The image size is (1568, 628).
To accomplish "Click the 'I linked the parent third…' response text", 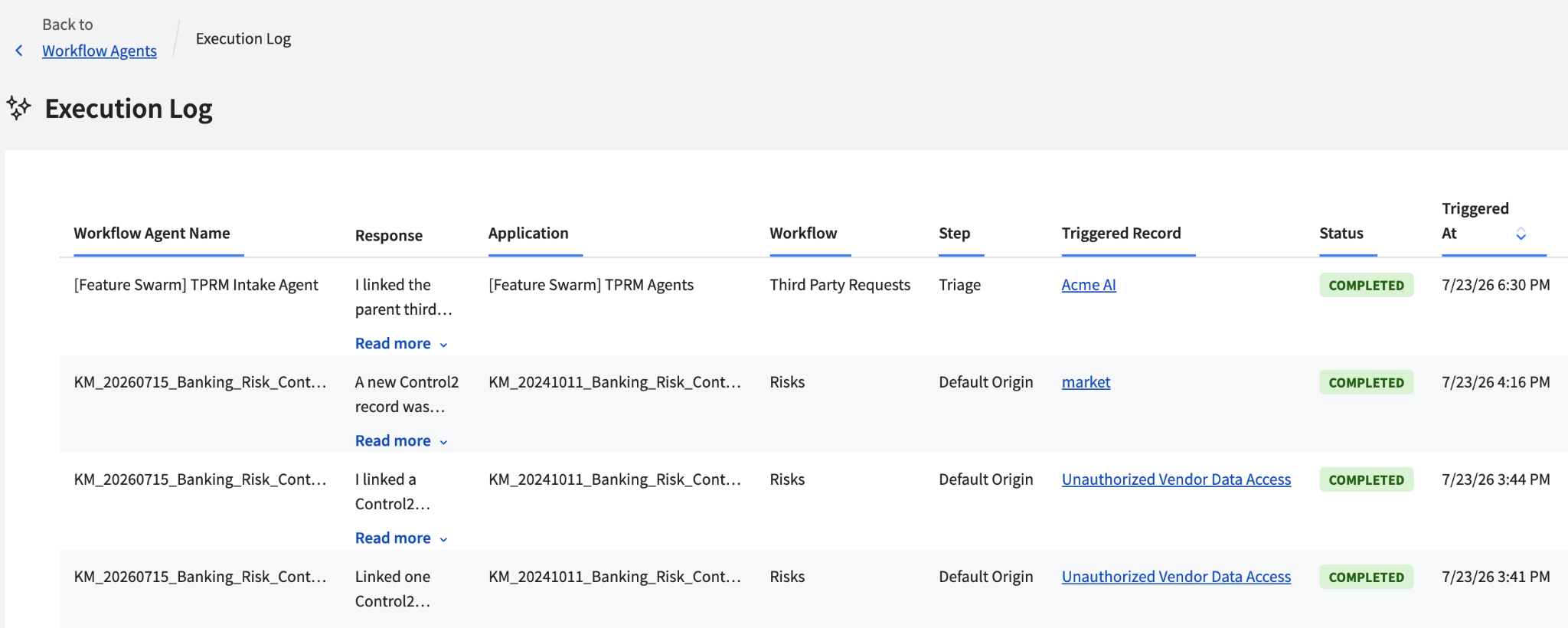I will click(x=403, y=297).
